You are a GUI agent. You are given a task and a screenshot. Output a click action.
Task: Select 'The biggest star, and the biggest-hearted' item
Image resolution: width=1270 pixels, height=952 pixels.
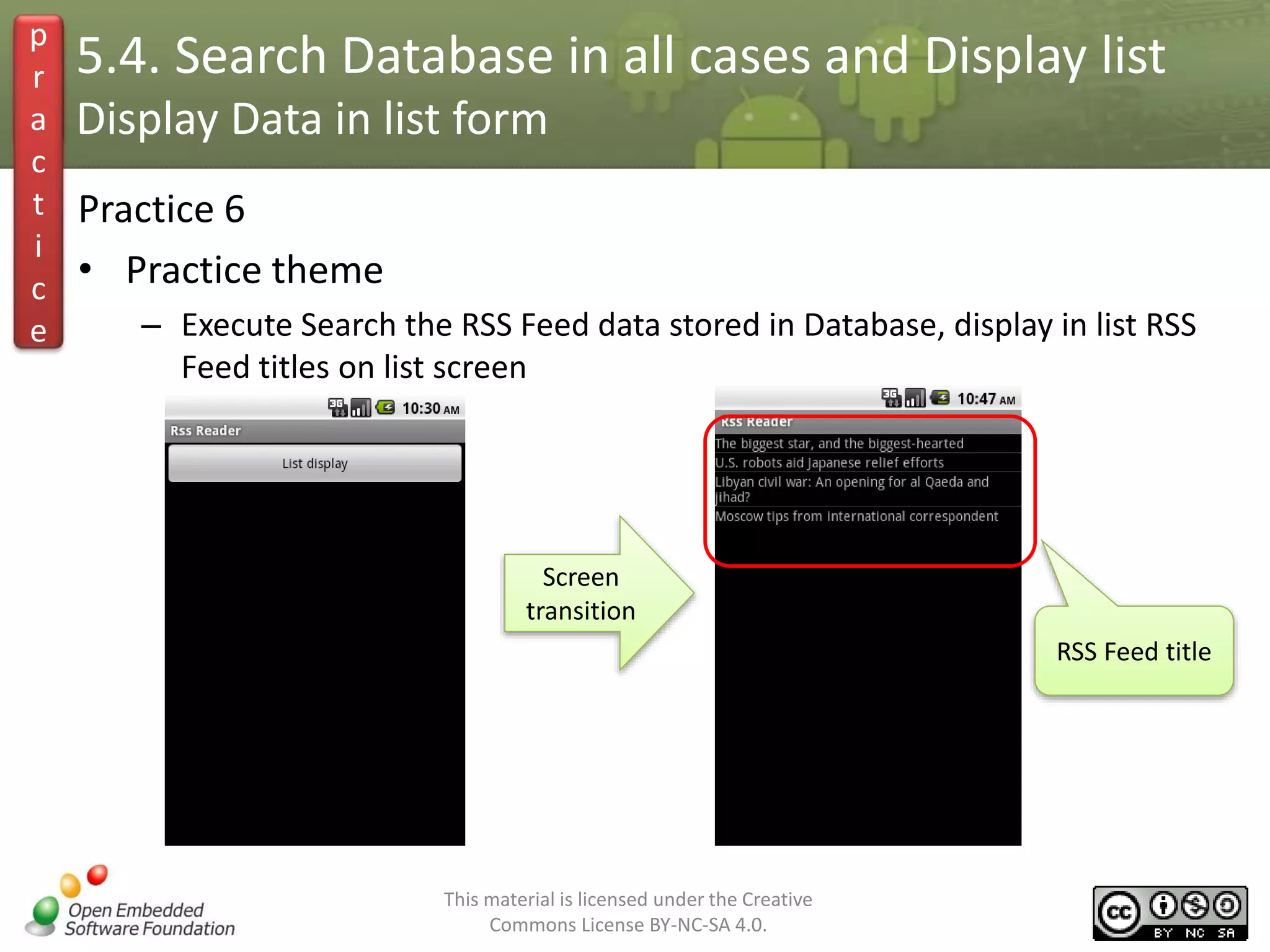click(x=868, y=444)
